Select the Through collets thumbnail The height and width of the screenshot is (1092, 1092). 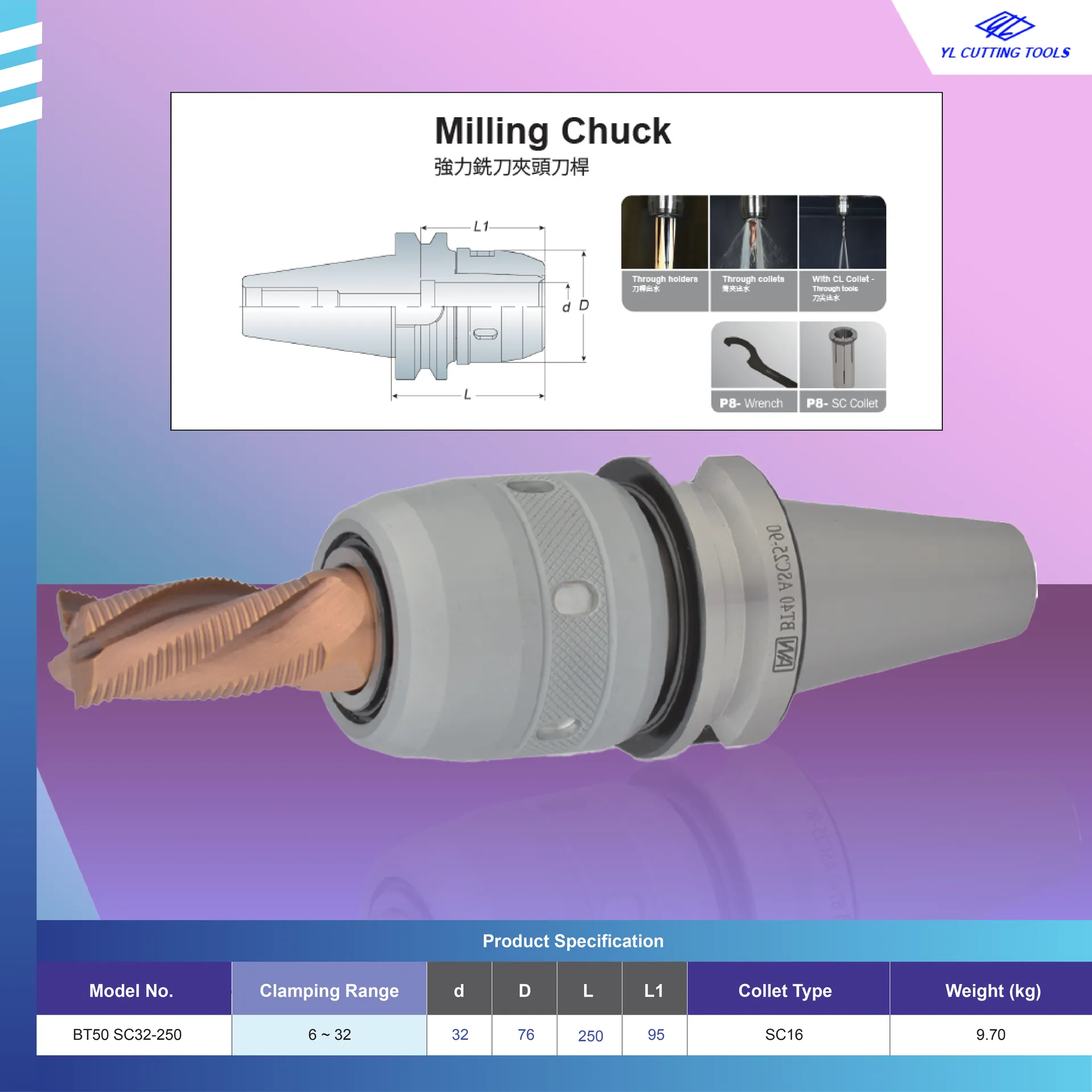click(x=754, y=253)
